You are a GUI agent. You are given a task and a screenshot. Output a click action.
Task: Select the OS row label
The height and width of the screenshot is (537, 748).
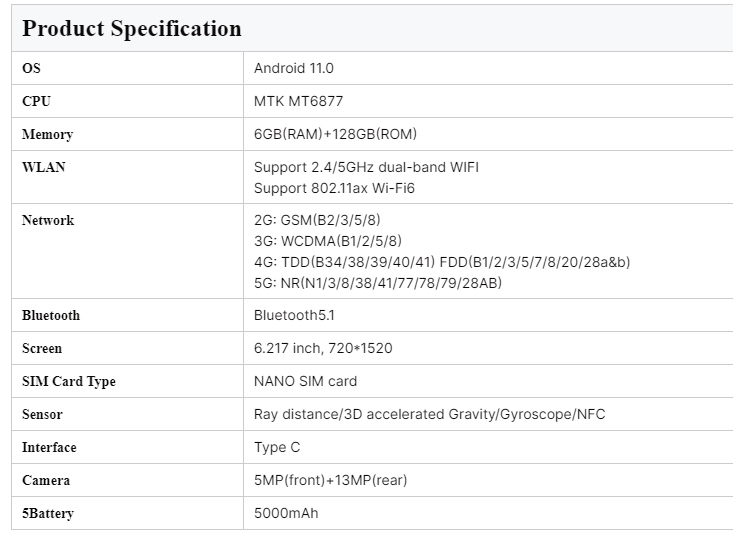31,68
